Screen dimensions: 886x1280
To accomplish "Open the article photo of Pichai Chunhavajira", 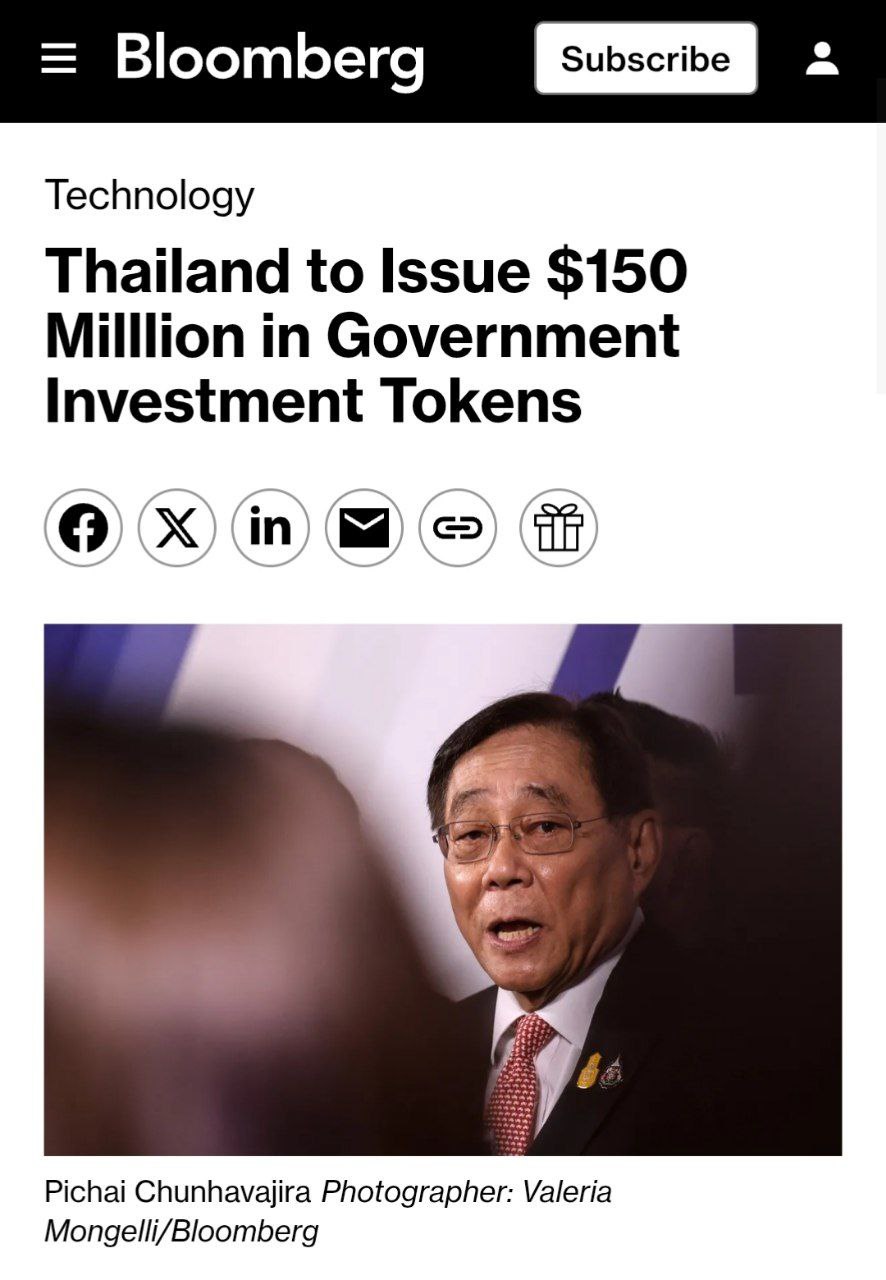I will pyautogui.click(x=442, y=889).
